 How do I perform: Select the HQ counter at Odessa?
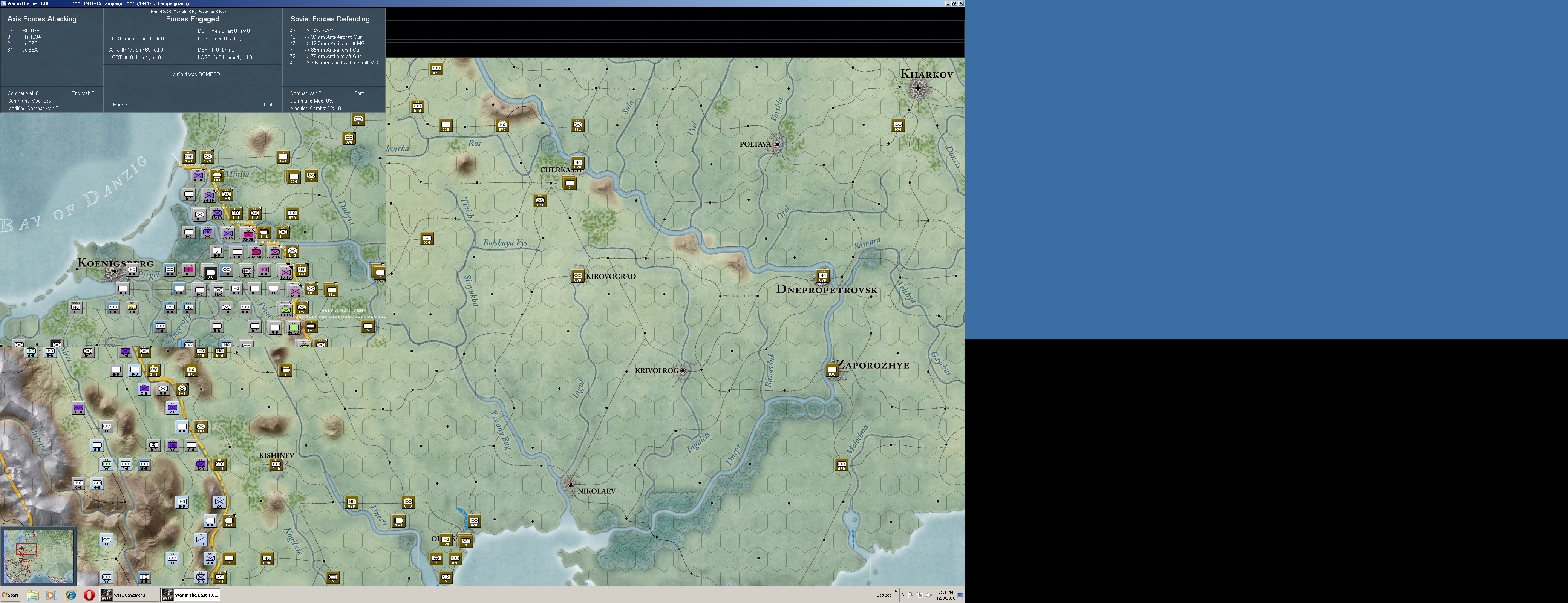[446, 540]
